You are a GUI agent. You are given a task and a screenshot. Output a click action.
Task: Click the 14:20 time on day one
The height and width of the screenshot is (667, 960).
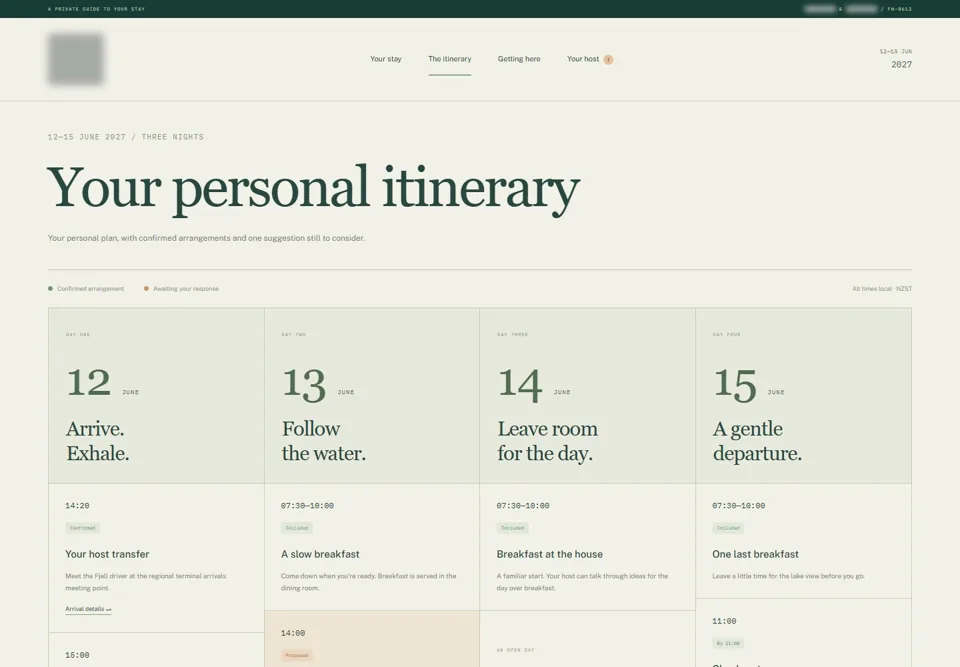77,506
